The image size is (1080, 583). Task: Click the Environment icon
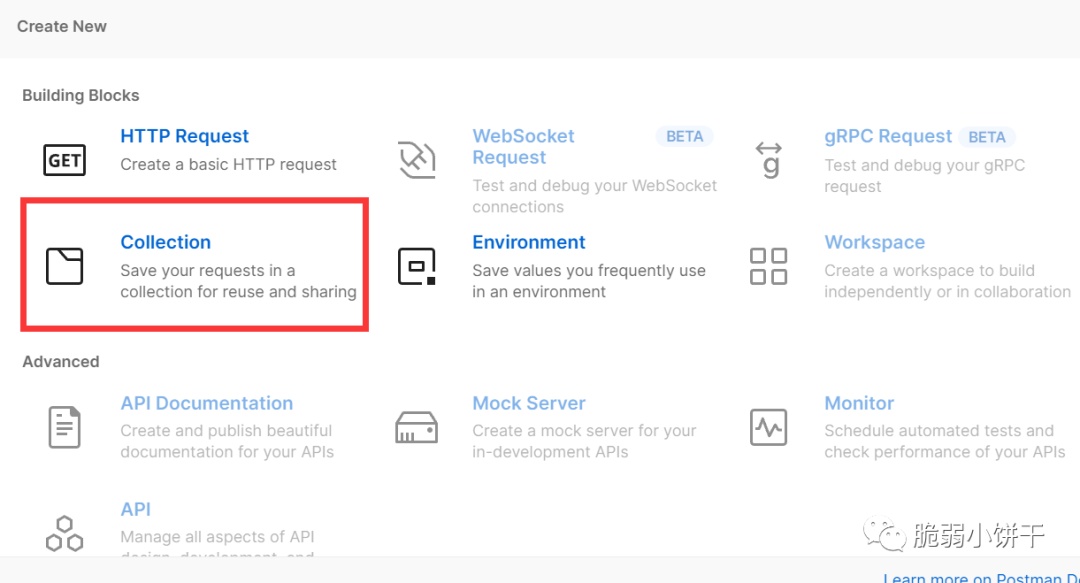click(x=416, y=266)
